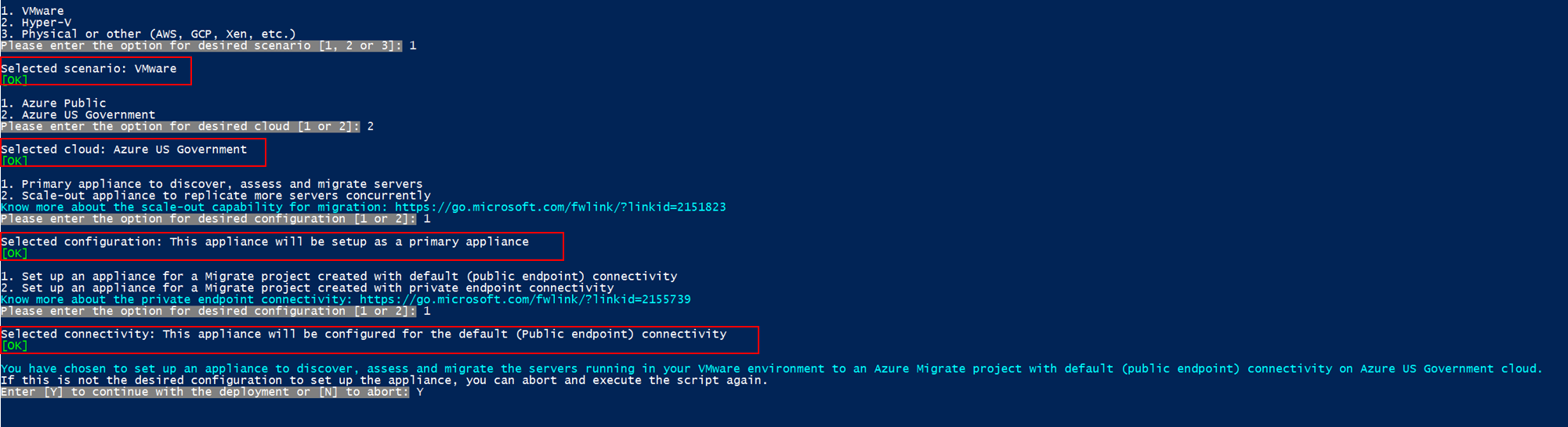Select the '2. Hyper-V' option line

(x=36, y=23)
